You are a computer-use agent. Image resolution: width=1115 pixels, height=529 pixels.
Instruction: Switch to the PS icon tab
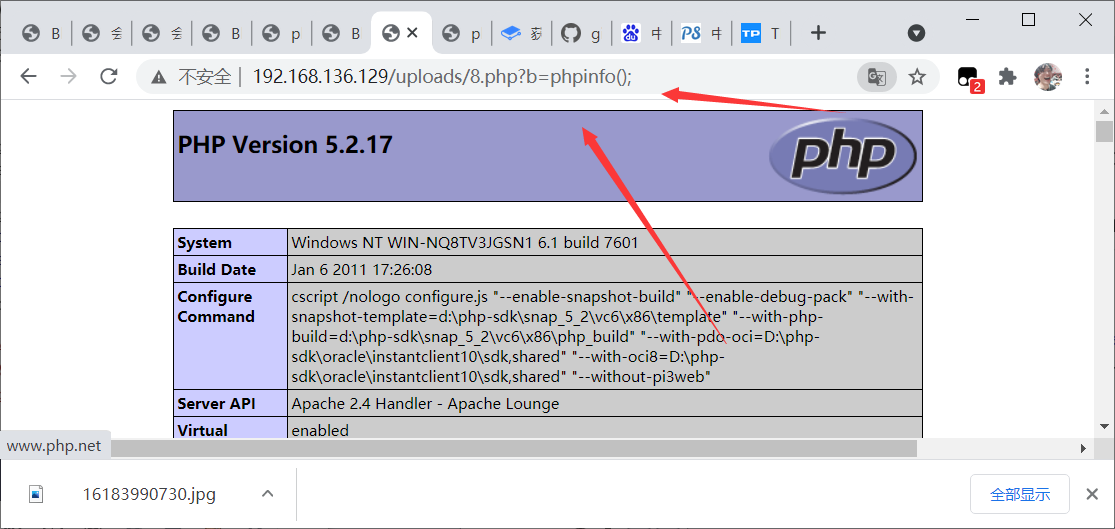click(701, 33)
